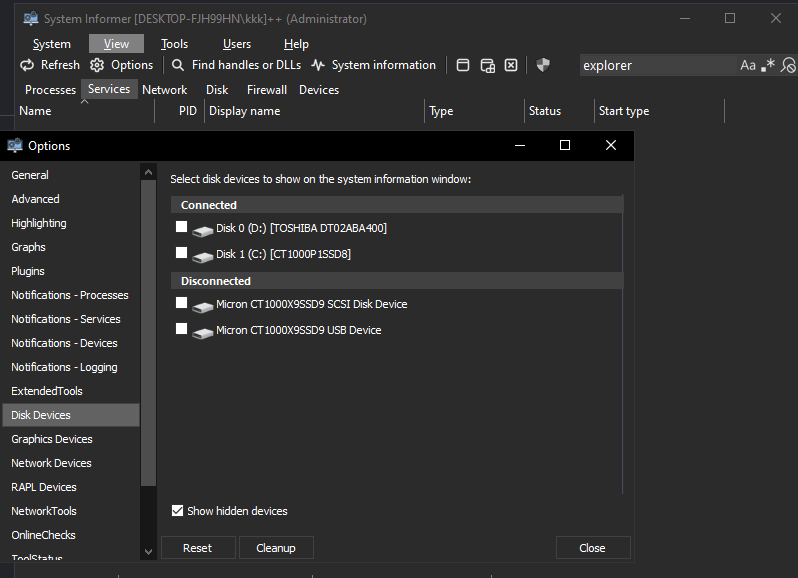Open the Users menu
Image resolution: width=798 pixels, height=578 pixels.
pos(237,44)
